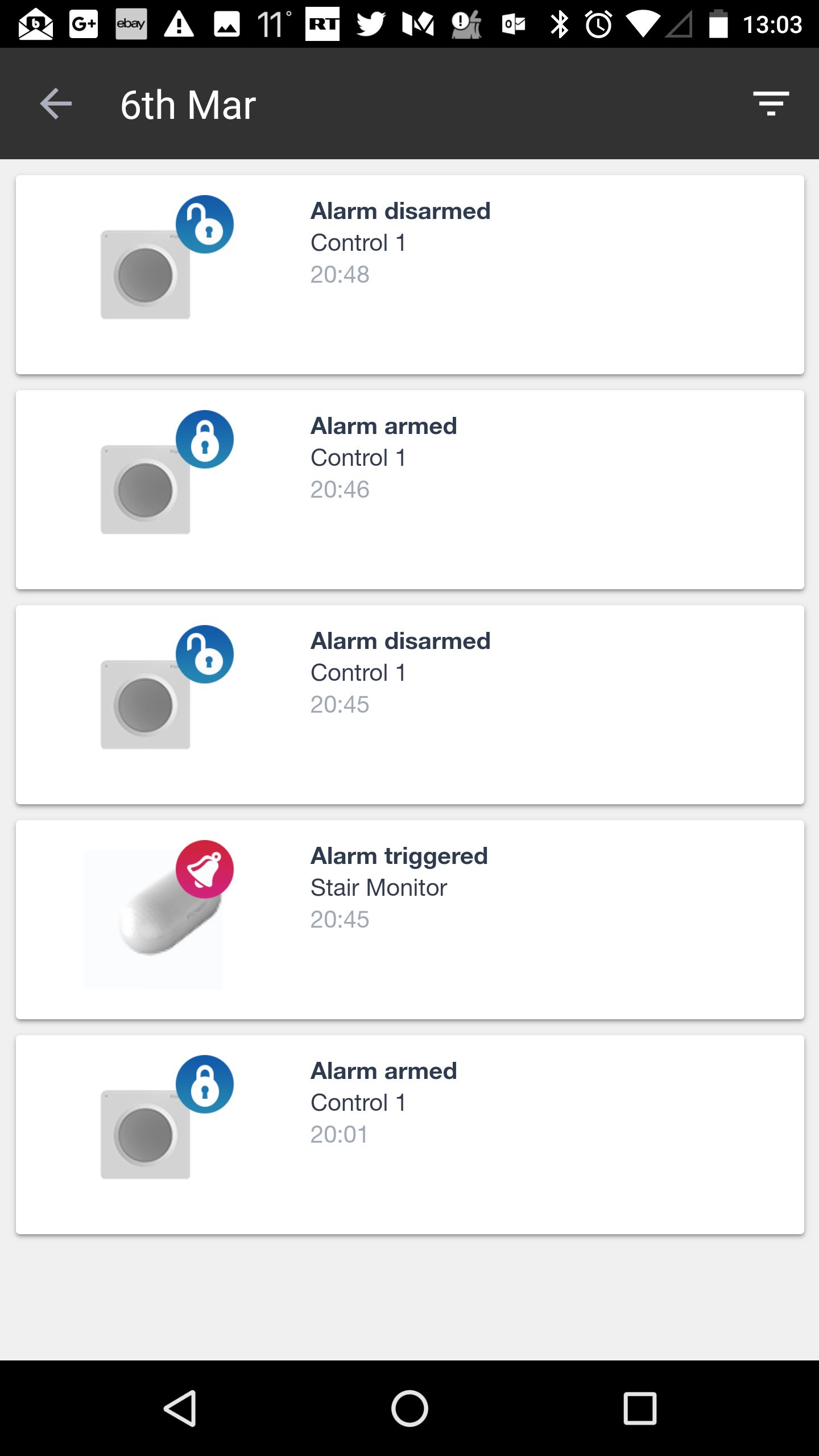The image size is (819, 1456).
Task: Tap red alarm bell badge
Action: [x=205, y=869]
